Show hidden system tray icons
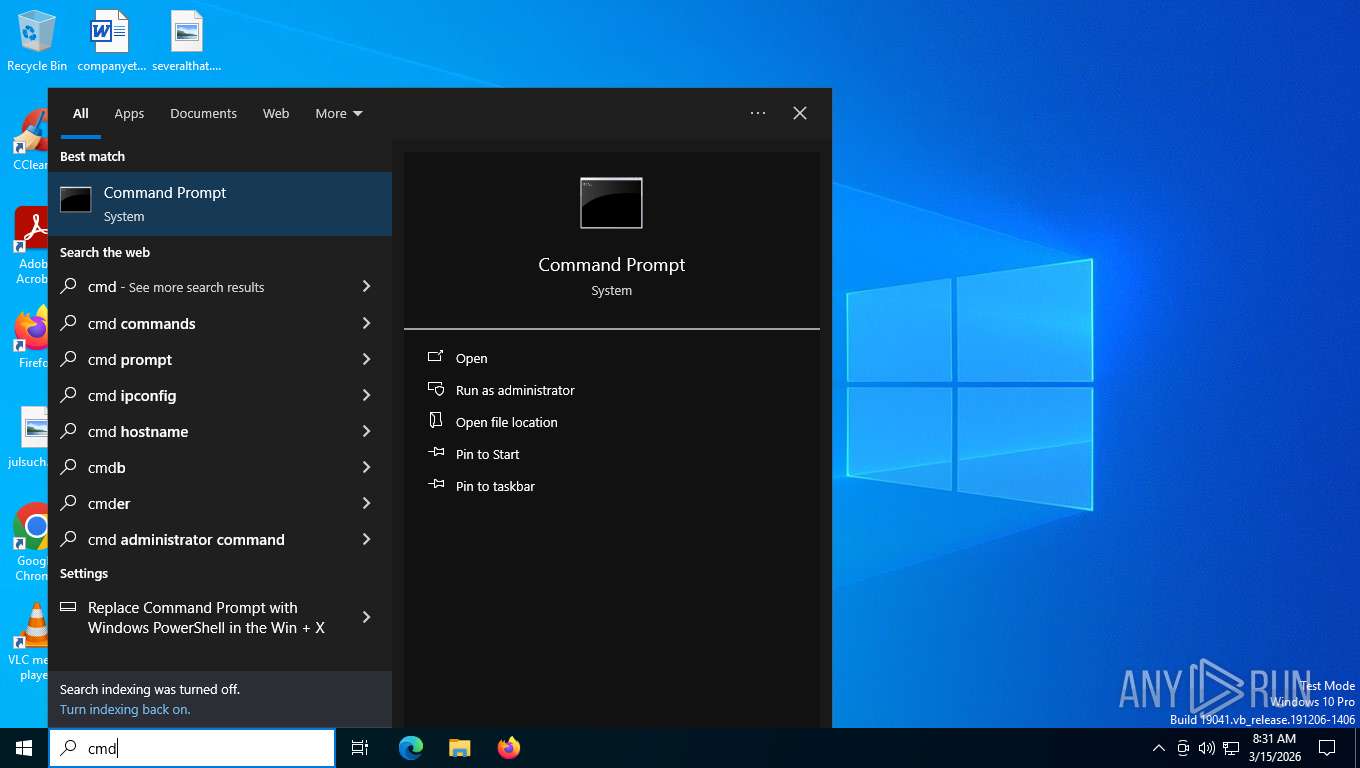This screenshot has width=1360, height=768. click(1159, 748)
